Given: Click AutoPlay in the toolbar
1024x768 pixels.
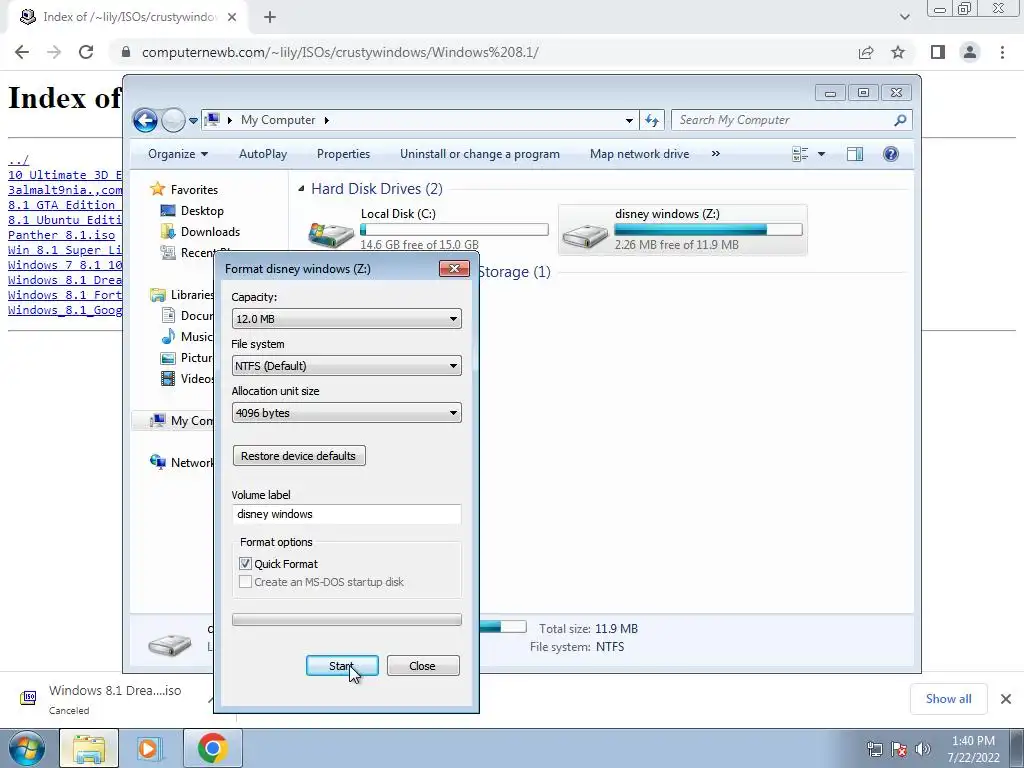Looking at the screenshot, I should click(x=263, y=154).
